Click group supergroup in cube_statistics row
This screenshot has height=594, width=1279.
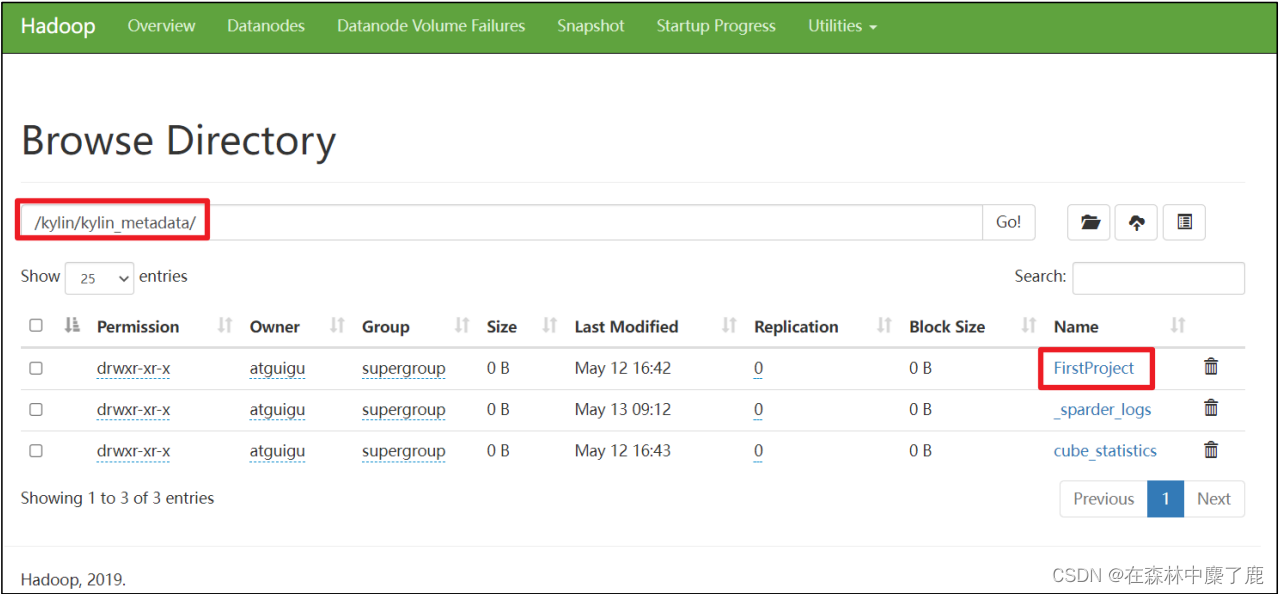click(404, 451)
